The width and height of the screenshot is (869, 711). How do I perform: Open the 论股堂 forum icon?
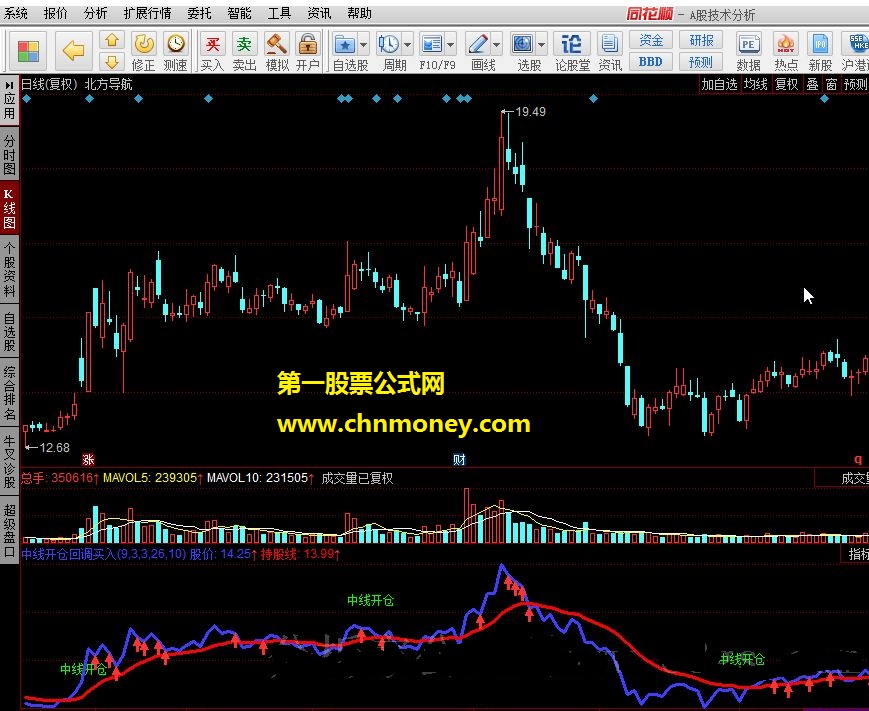572,52
